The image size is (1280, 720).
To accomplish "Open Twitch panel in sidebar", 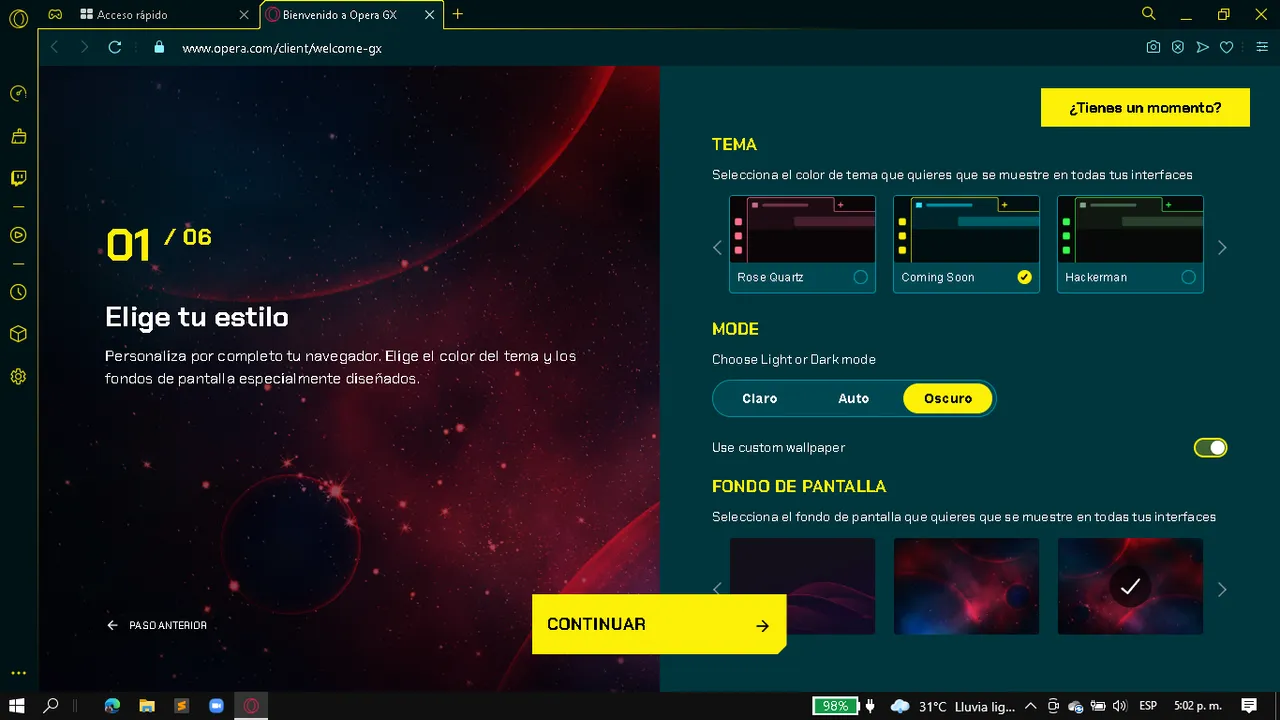I will pos(18,179).
